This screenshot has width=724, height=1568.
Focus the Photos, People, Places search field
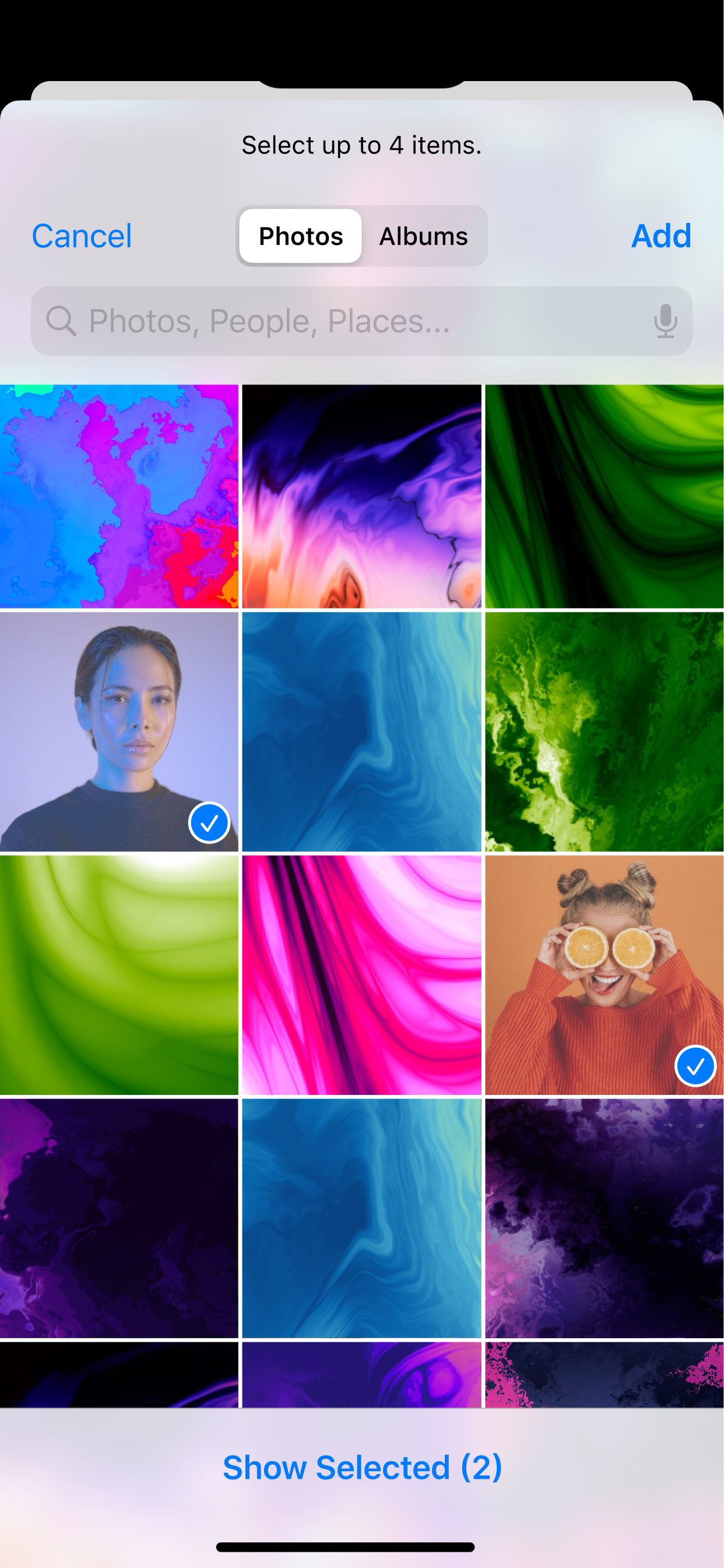(361, 321)
